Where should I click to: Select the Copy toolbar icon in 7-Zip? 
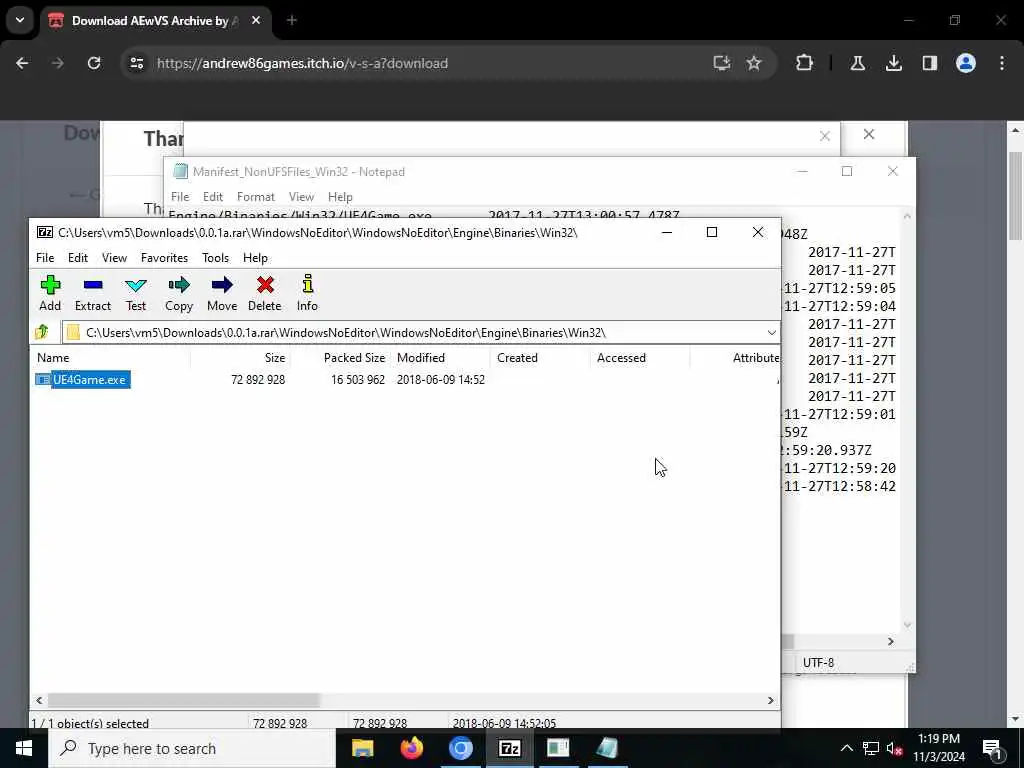coord(179,293)
